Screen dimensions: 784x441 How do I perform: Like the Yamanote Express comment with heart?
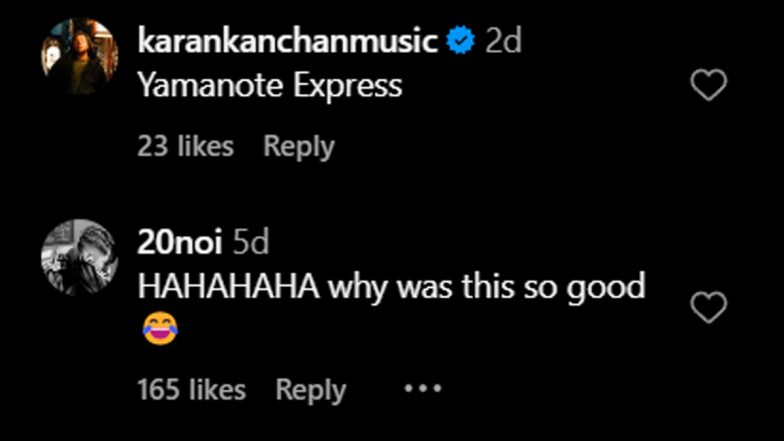[709, 87]
